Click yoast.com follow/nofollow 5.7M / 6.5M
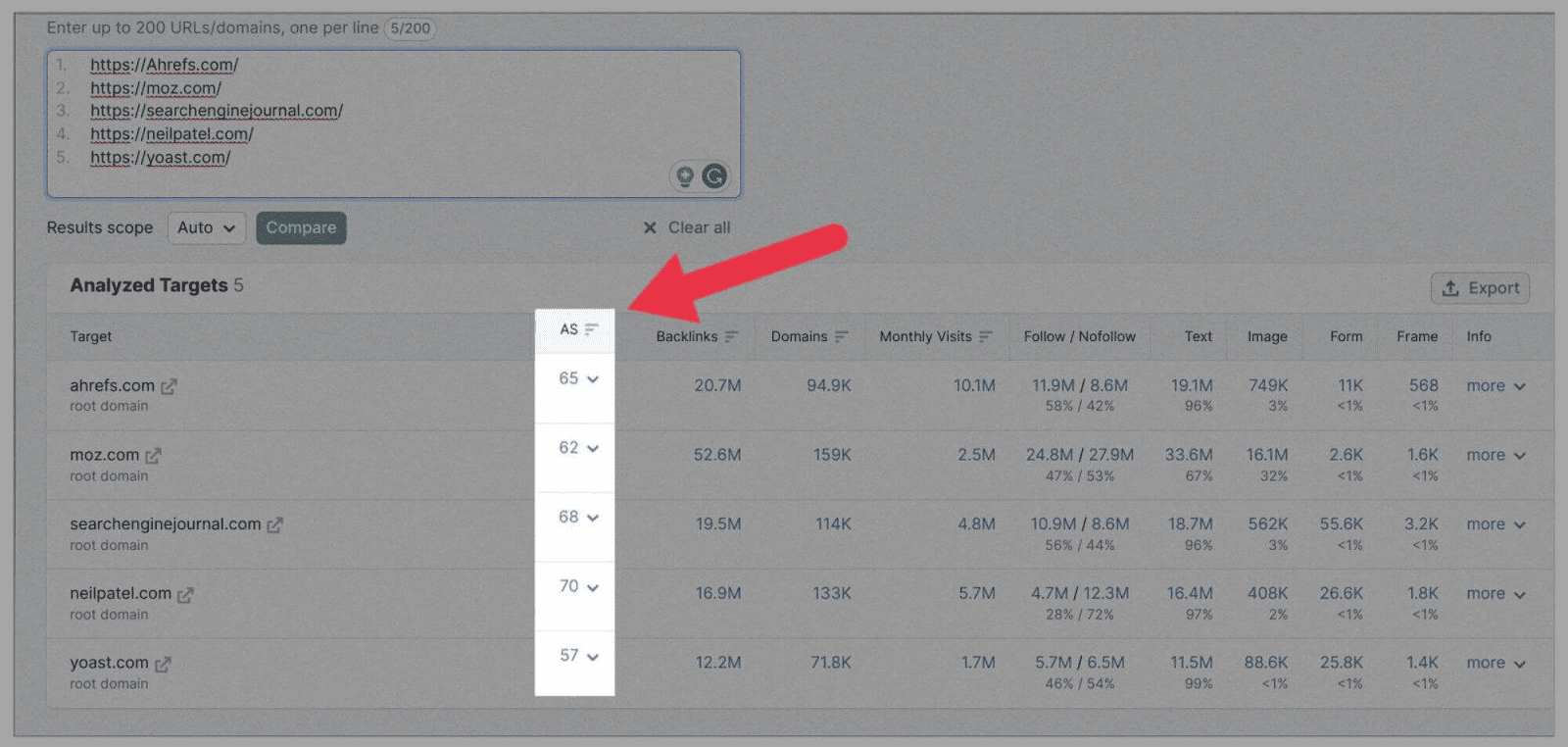 click(1079, 663)
